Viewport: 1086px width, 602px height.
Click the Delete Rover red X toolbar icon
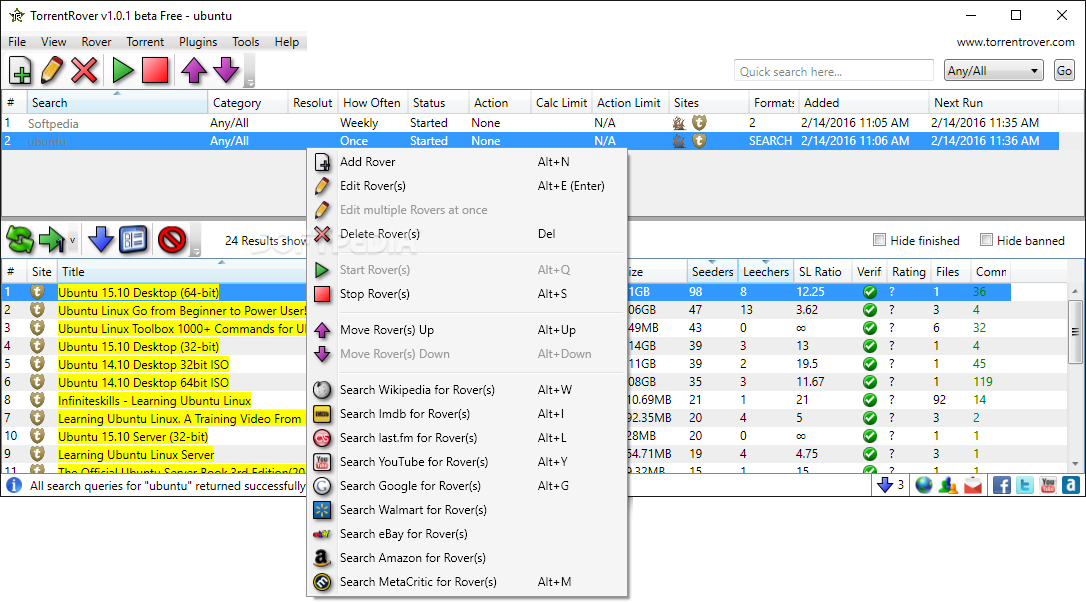coord(84,71)
